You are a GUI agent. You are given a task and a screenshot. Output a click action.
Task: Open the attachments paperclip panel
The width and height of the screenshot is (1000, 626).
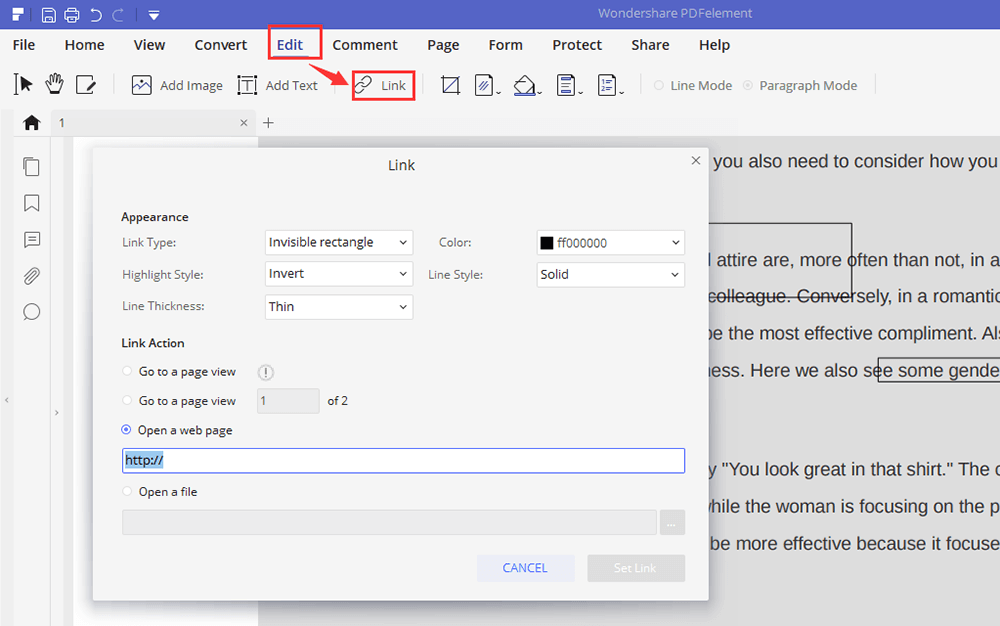pos(31,276)
